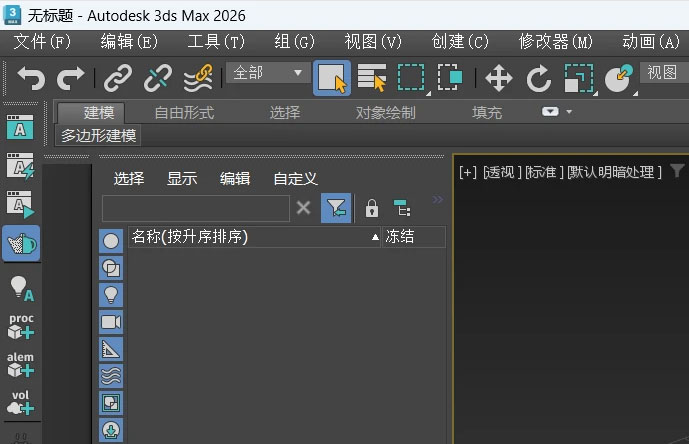
Task: Switch to the 填充 ribbon tab
Action: [487, 113]
